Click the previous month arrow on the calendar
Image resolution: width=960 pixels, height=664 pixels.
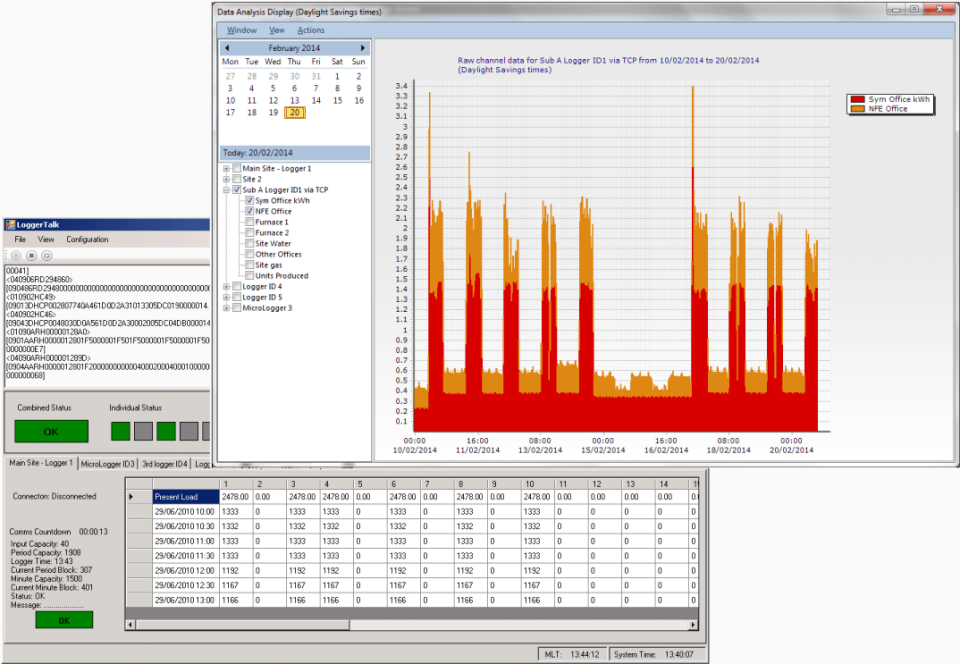pos(228,48)
